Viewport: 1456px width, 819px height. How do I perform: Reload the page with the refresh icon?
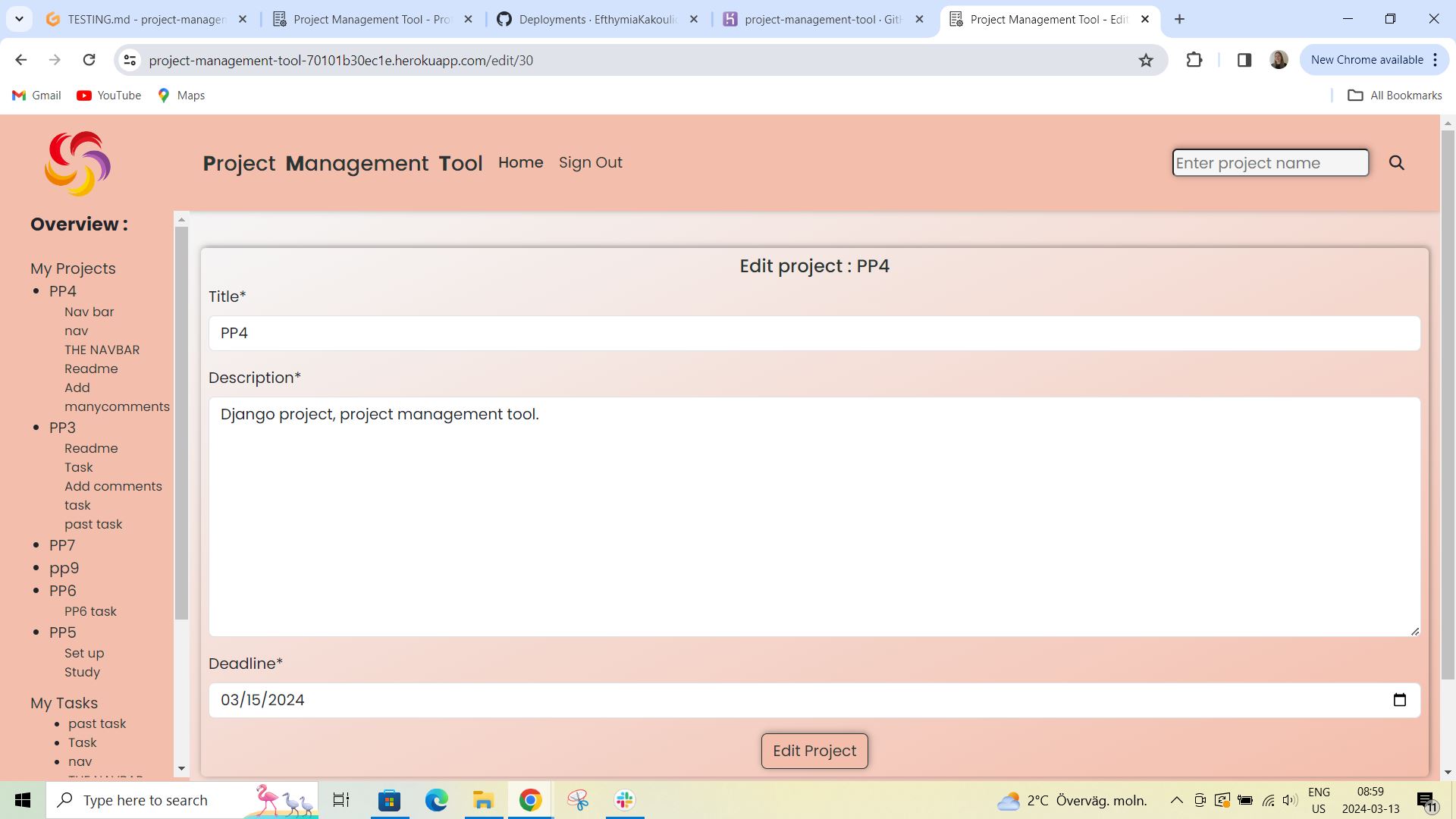pyautogui.click(x=89, y=60)
